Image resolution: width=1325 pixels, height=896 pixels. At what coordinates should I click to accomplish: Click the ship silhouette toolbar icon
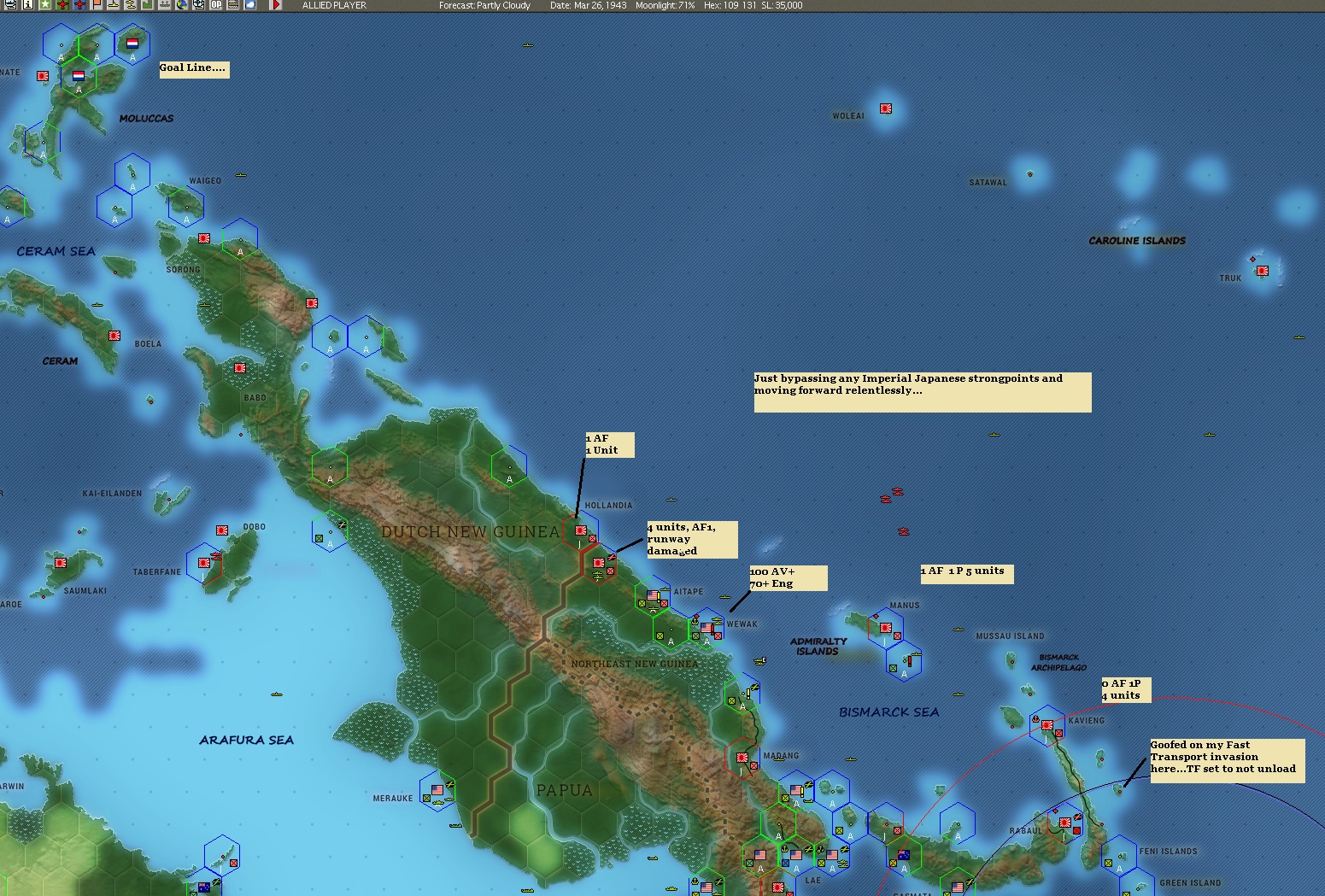pos(165,4)
